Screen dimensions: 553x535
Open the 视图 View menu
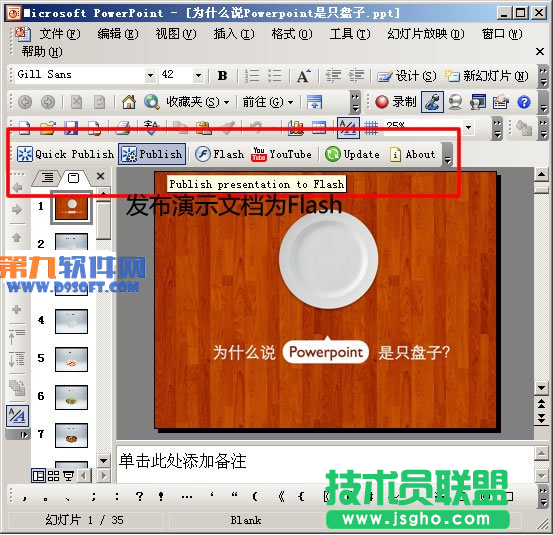click(176, 34)
